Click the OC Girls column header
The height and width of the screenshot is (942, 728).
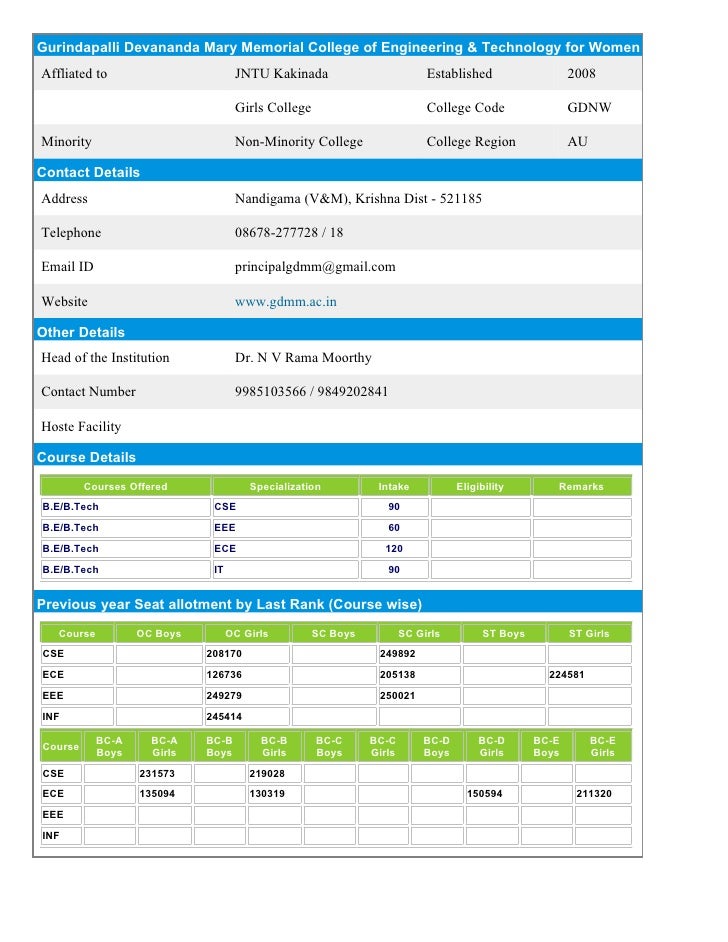click(x=247, y=633)
